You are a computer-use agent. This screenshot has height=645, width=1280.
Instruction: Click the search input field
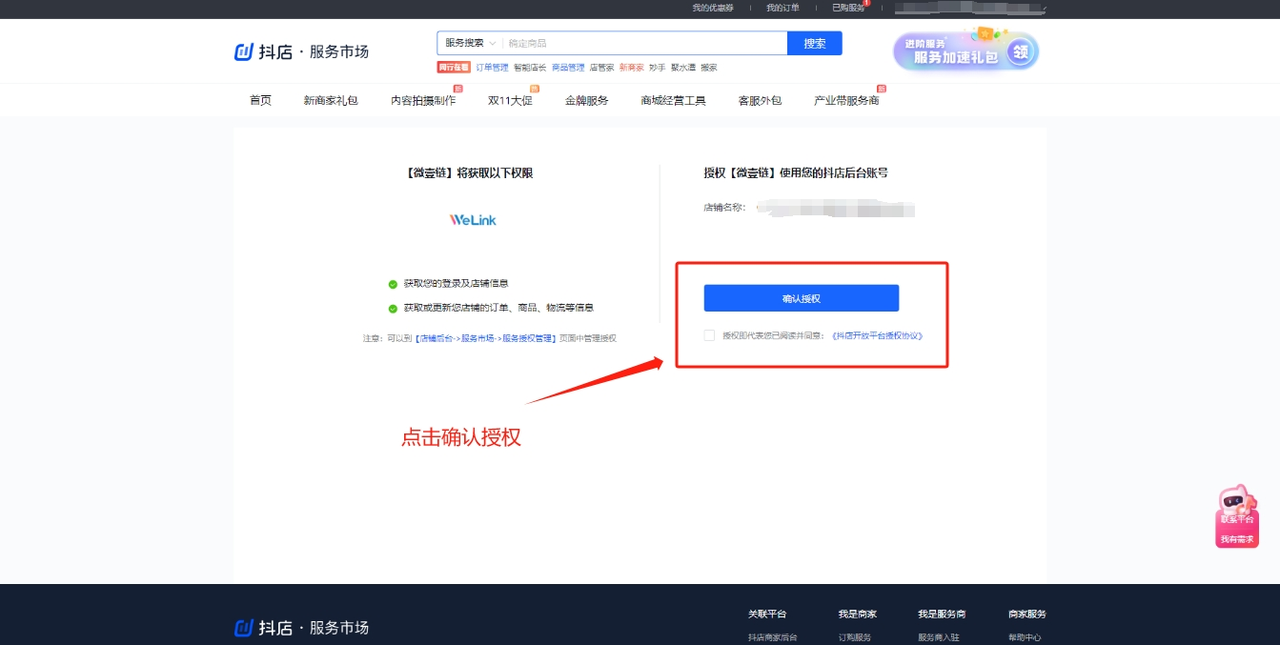pyautogui.click(x=645, y=43)
